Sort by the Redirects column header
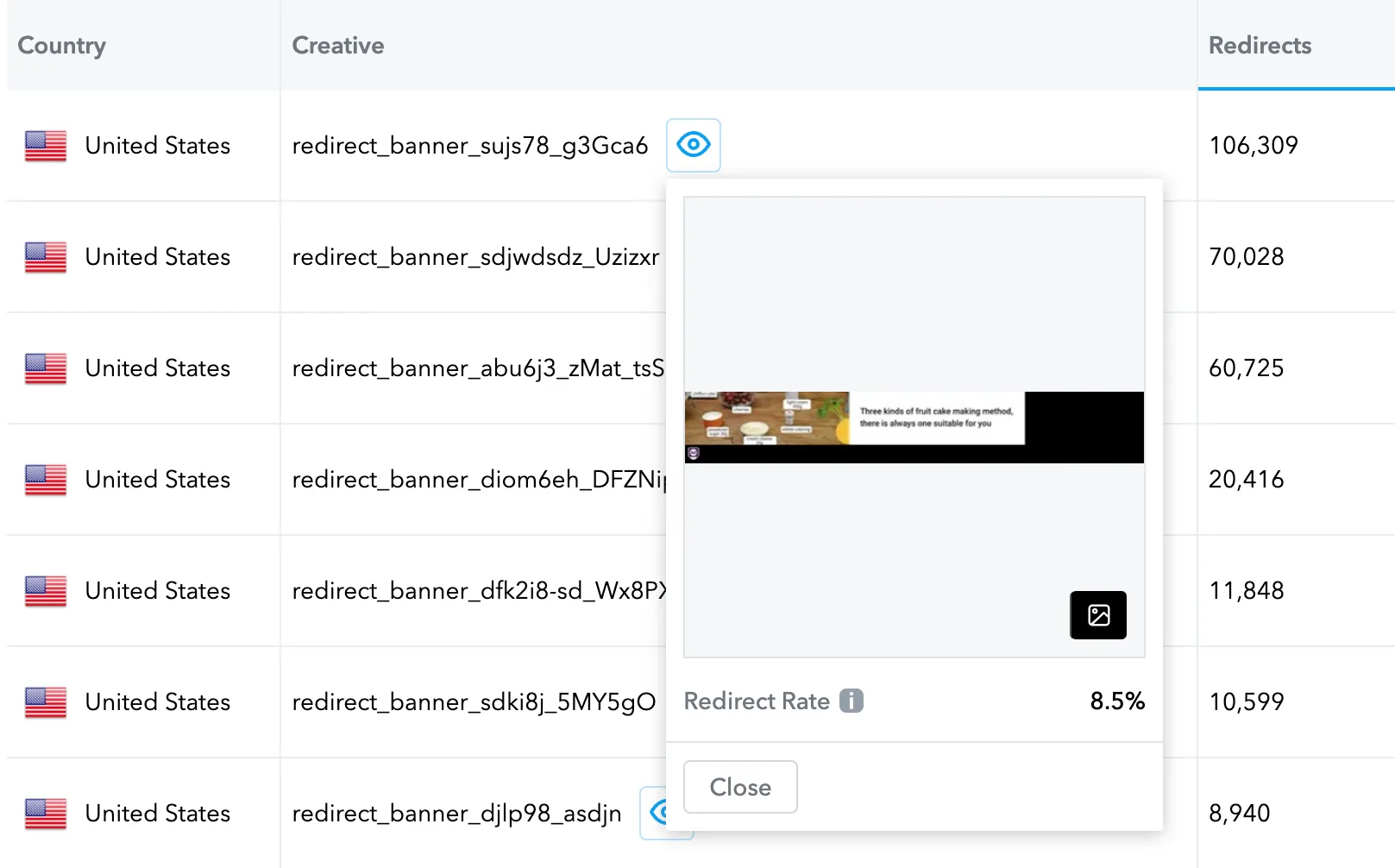The height and width of the screenshot is (868, 1395). (x=1260, y=45)
